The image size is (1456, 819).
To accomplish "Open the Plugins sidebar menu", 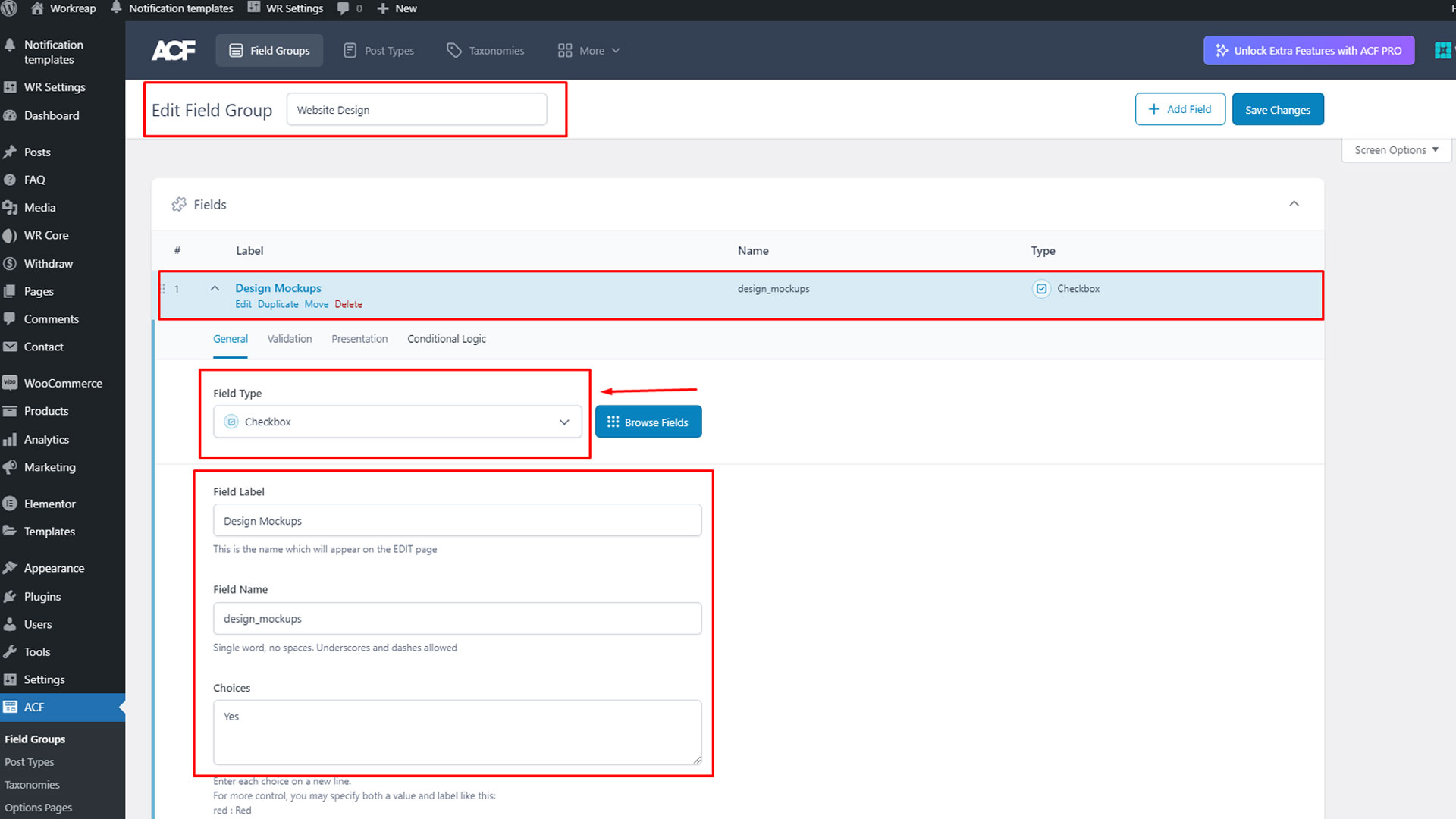I will click(42, 597).
